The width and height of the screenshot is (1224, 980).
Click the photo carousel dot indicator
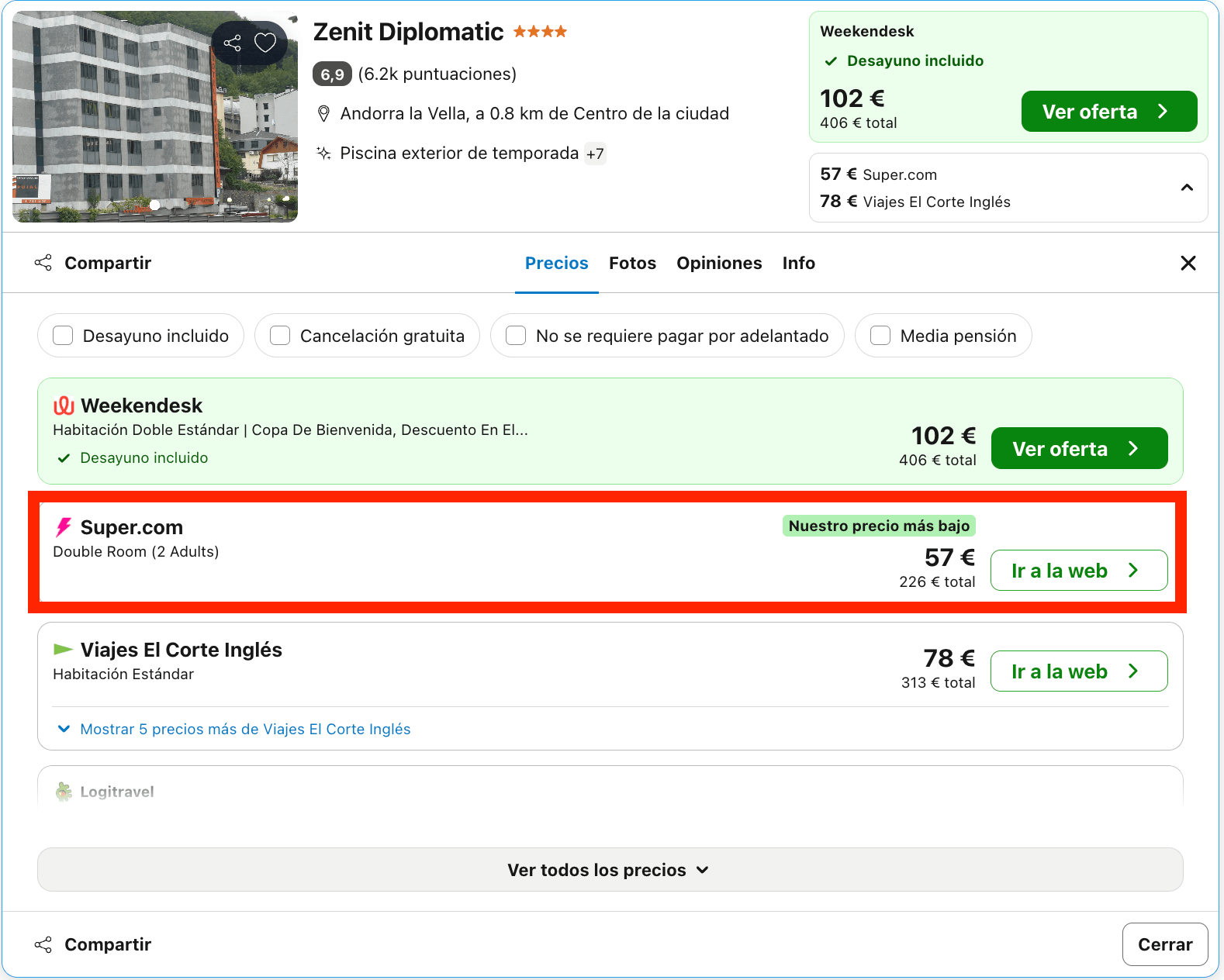point(155,205)
